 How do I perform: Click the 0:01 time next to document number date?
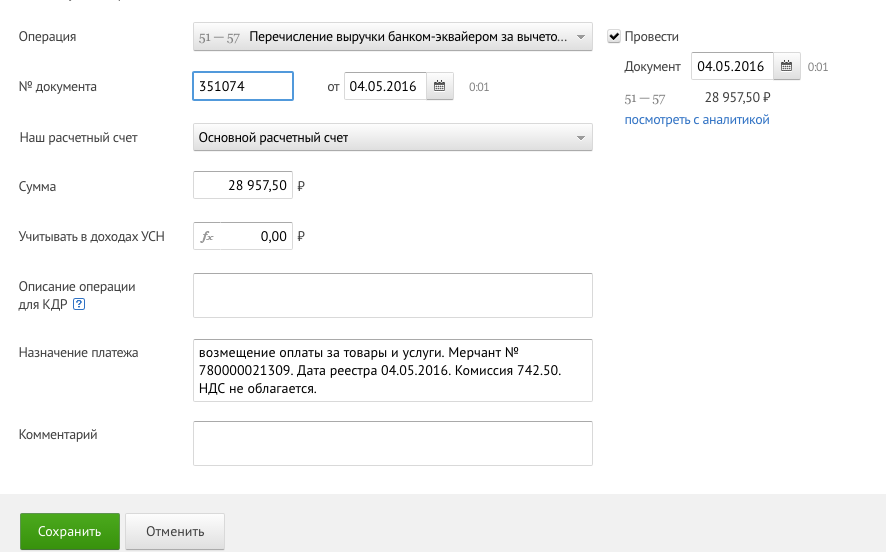(x=479, y=88)
